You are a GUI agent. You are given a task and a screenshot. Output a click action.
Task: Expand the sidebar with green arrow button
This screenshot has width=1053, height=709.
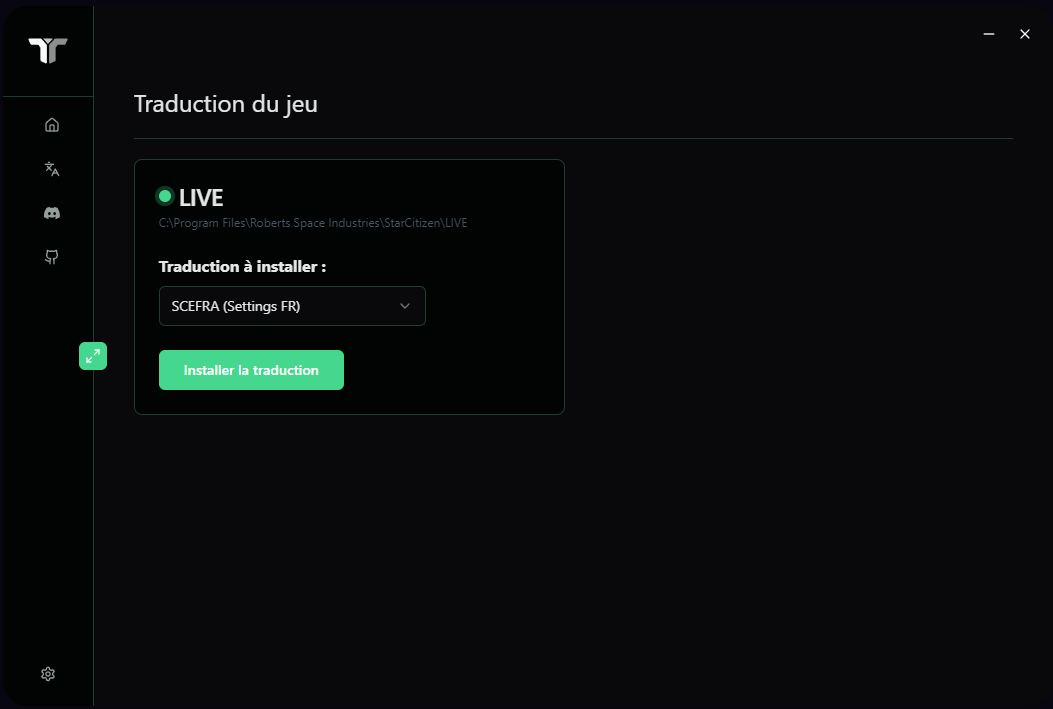point(93,356)
